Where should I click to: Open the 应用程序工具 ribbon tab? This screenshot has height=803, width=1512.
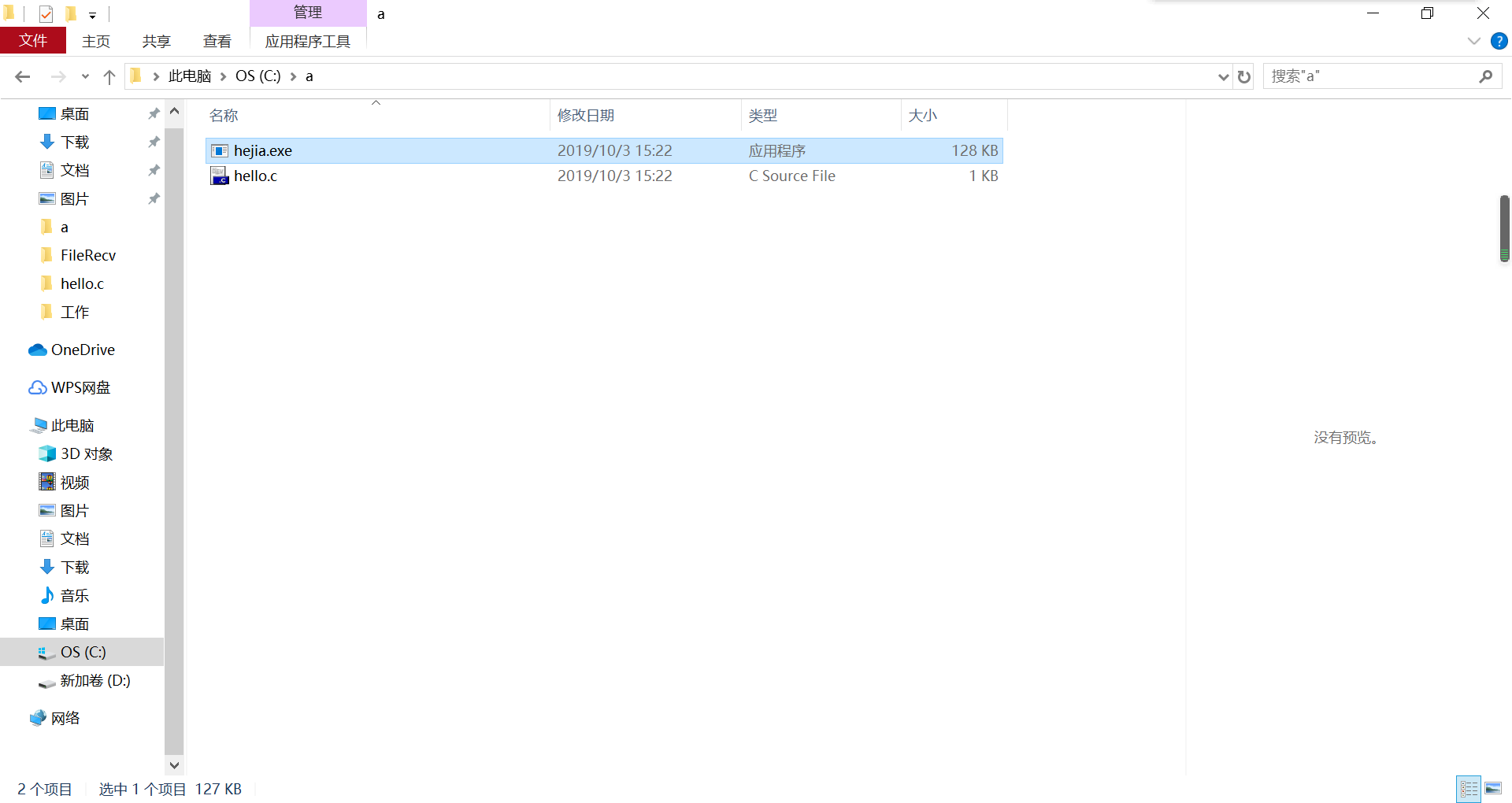point(308,41)
